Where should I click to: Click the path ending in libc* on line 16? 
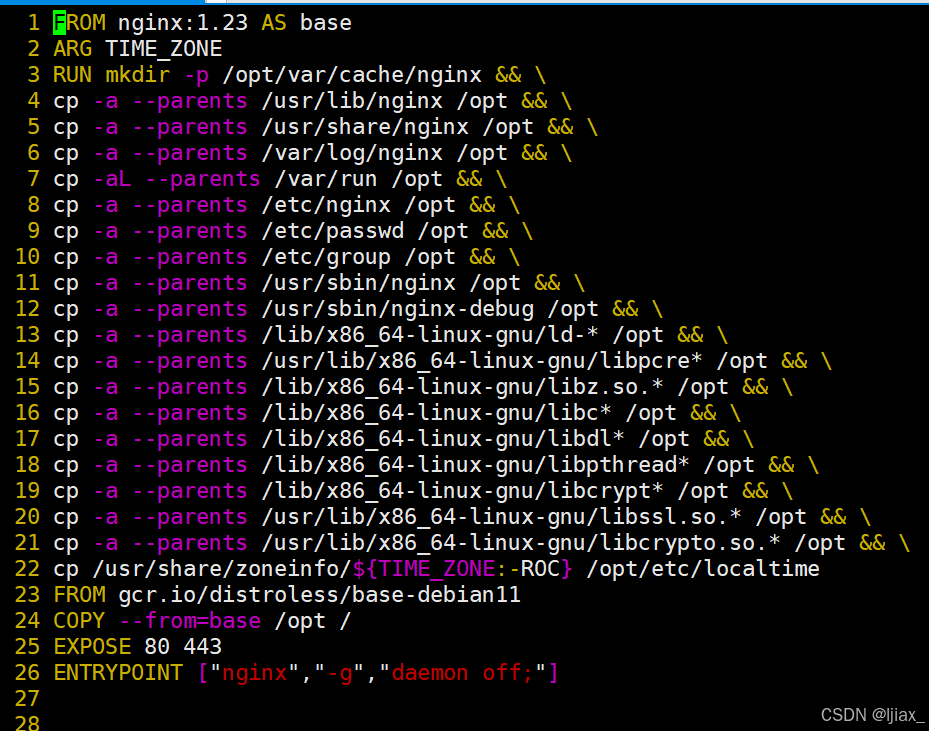[x=437, y=413]
